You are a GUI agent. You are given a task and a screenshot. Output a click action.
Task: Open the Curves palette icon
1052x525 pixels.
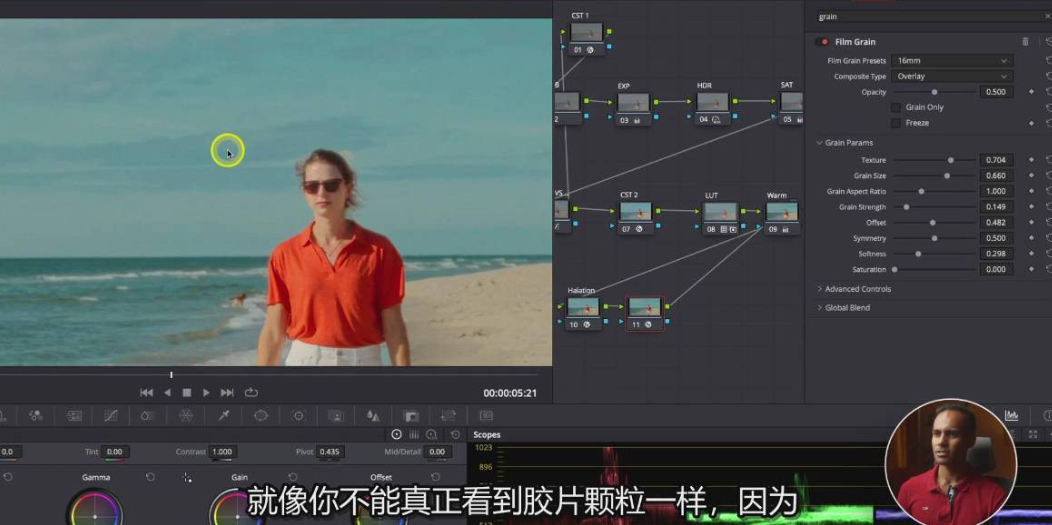pos(111,415)
